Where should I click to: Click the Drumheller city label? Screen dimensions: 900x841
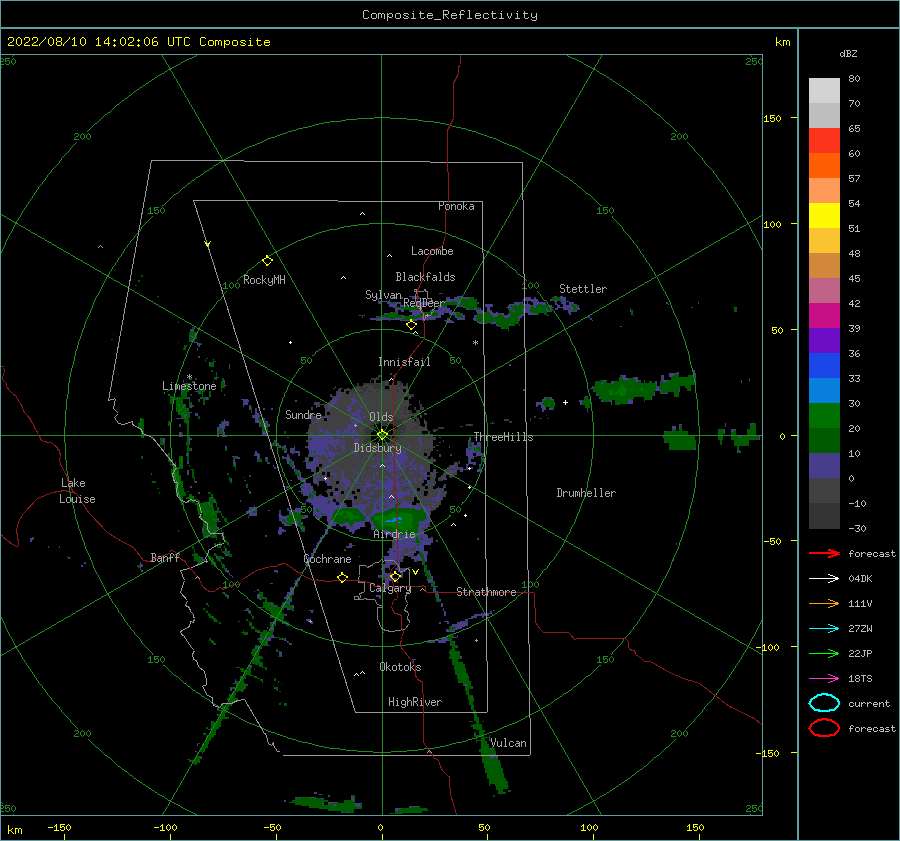(586, 493)
